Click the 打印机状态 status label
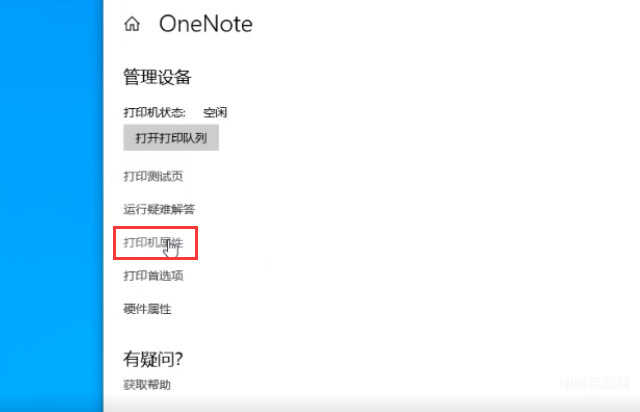640x412 pixels. point(154,112)
